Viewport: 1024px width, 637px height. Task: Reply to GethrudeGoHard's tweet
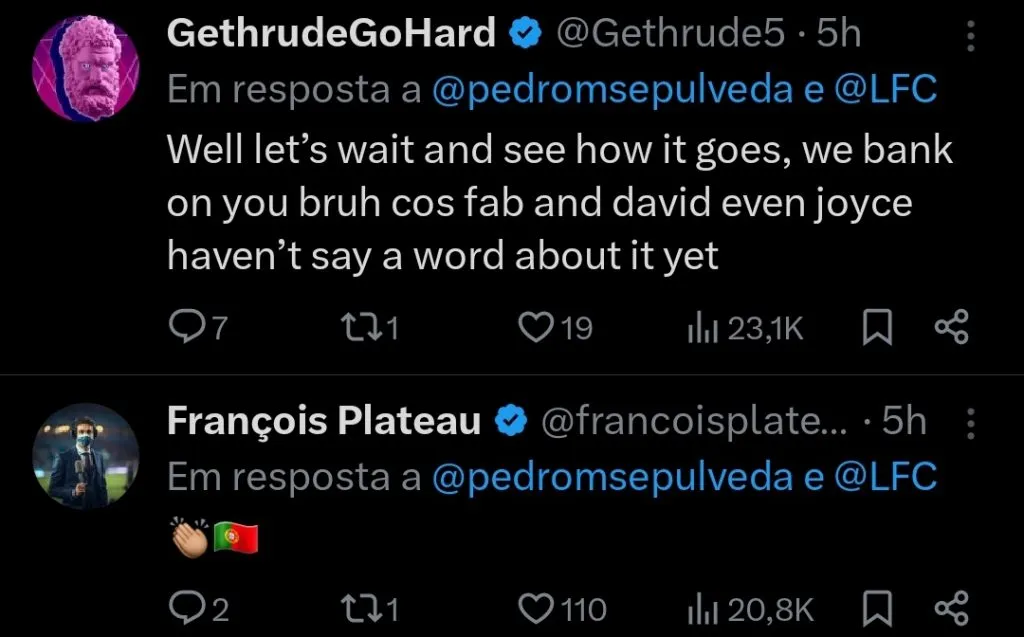(190, 326)
